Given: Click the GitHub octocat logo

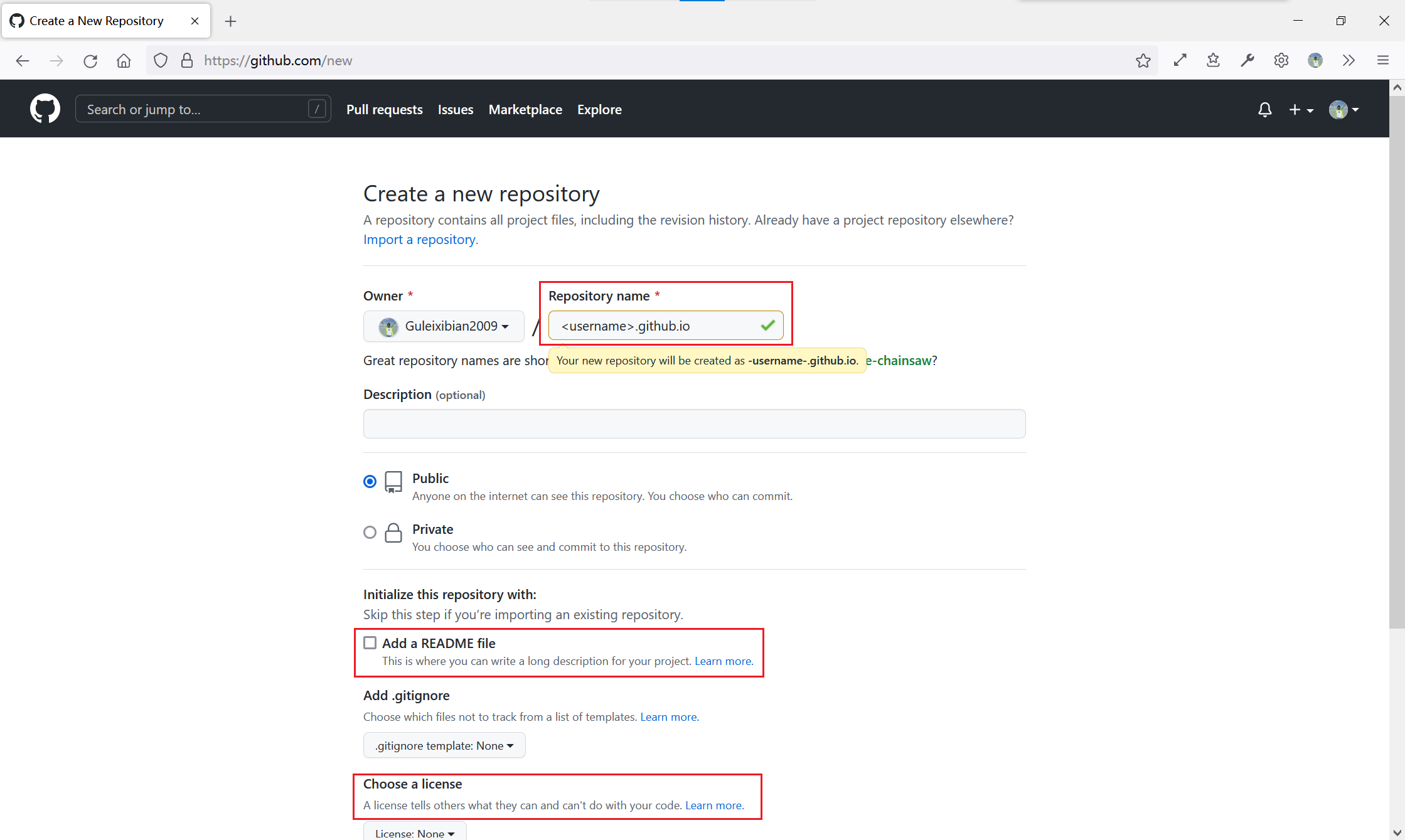Looking at the screenshot, I should pos(45,109).
